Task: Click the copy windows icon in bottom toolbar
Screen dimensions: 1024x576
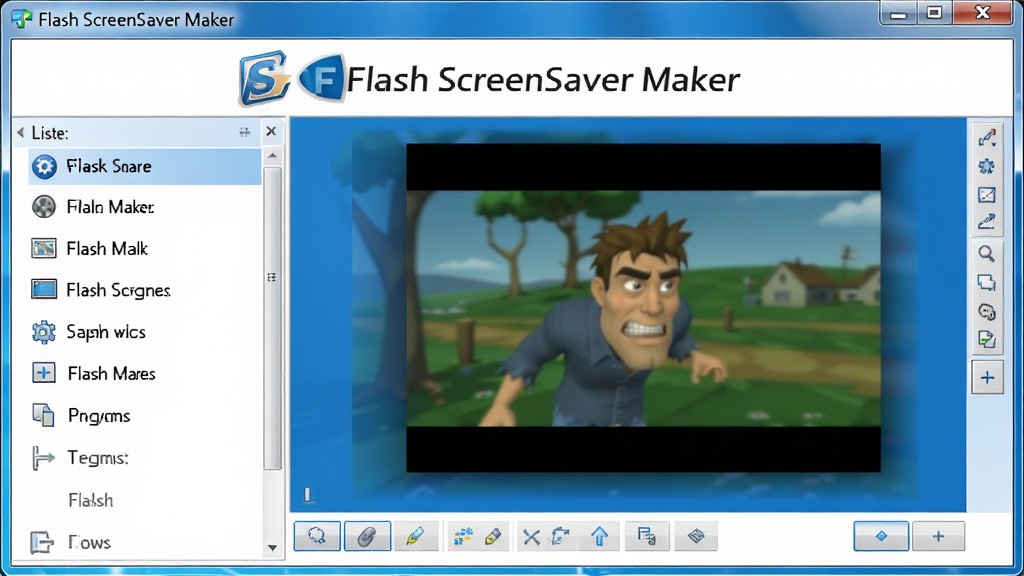Action: (647, 536)
